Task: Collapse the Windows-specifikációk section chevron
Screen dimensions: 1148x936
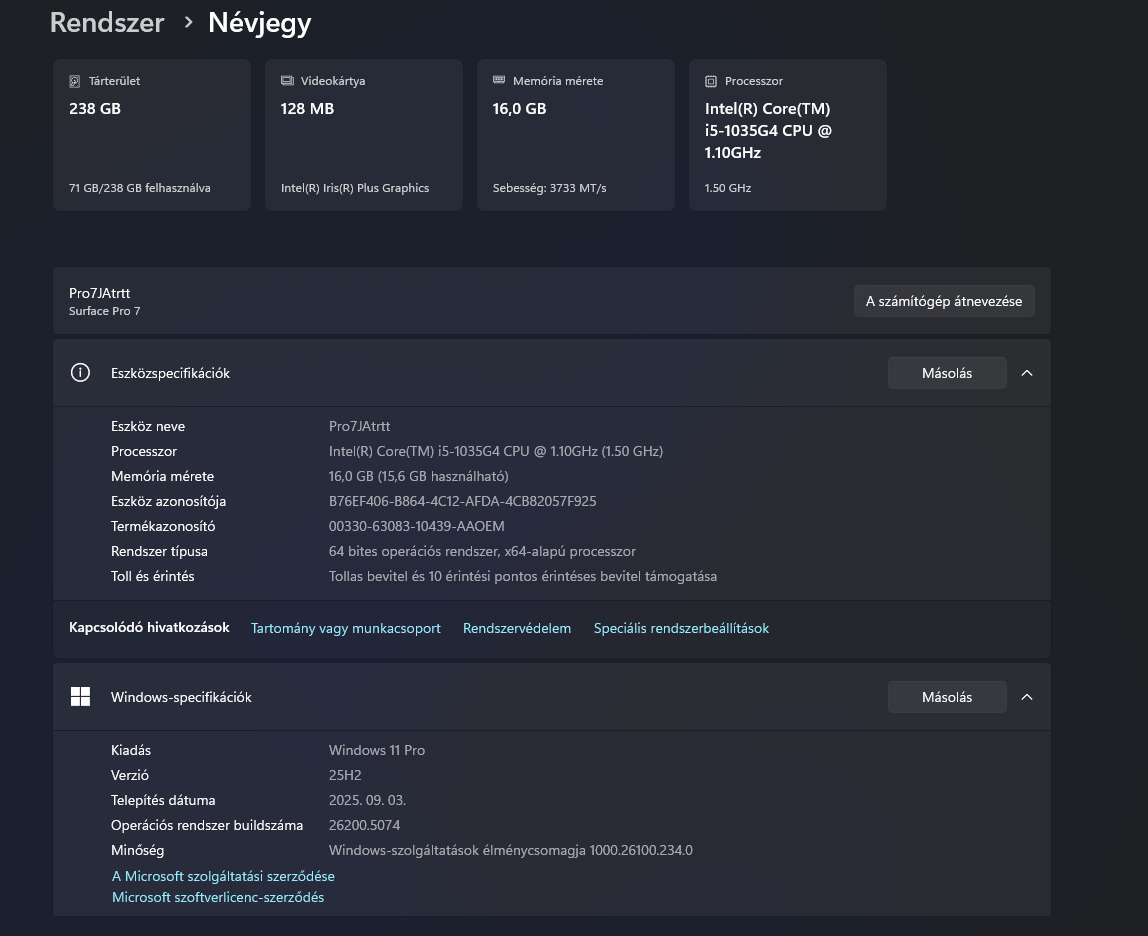Action: (x=1027, y=697)
